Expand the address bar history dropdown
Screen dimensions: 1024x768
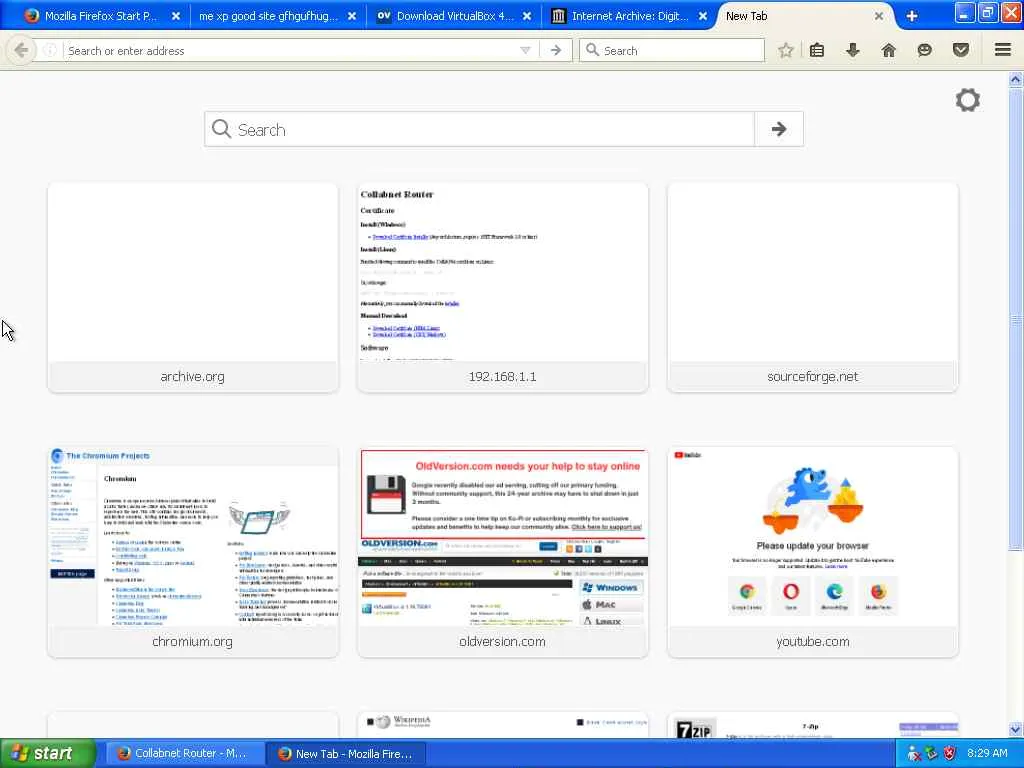[x=525, y=50]
